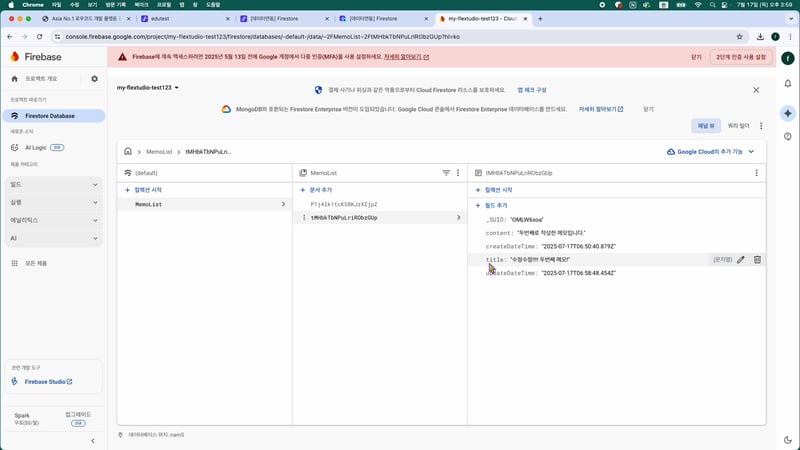This screenshot has height=450, width=800.
Task: Click the filter icon in MemoList column
Action: (446, 173)
